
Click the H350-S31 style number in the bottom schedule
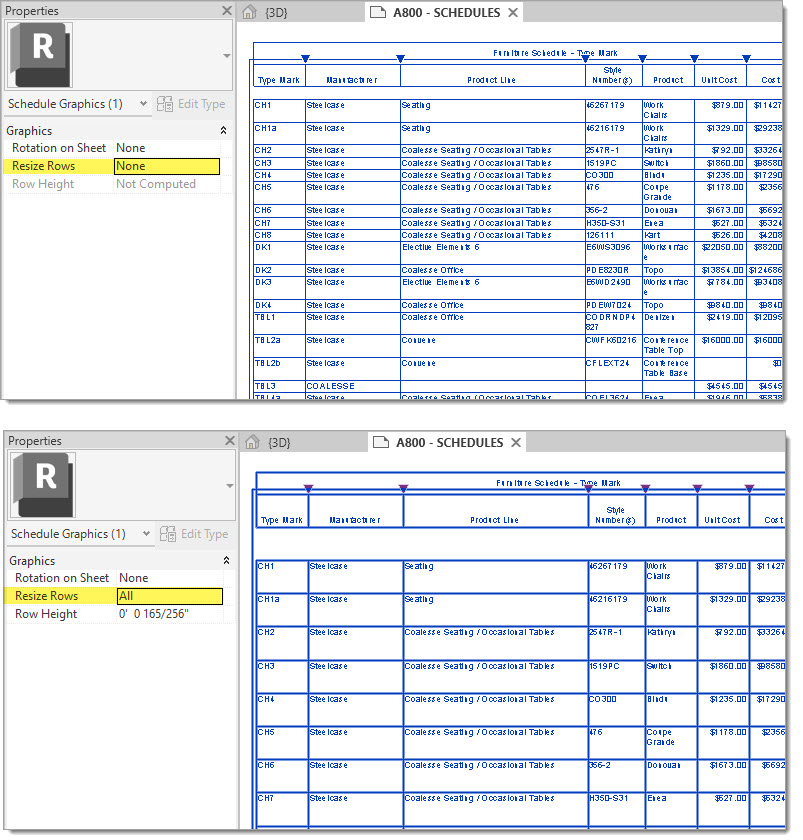607,798
